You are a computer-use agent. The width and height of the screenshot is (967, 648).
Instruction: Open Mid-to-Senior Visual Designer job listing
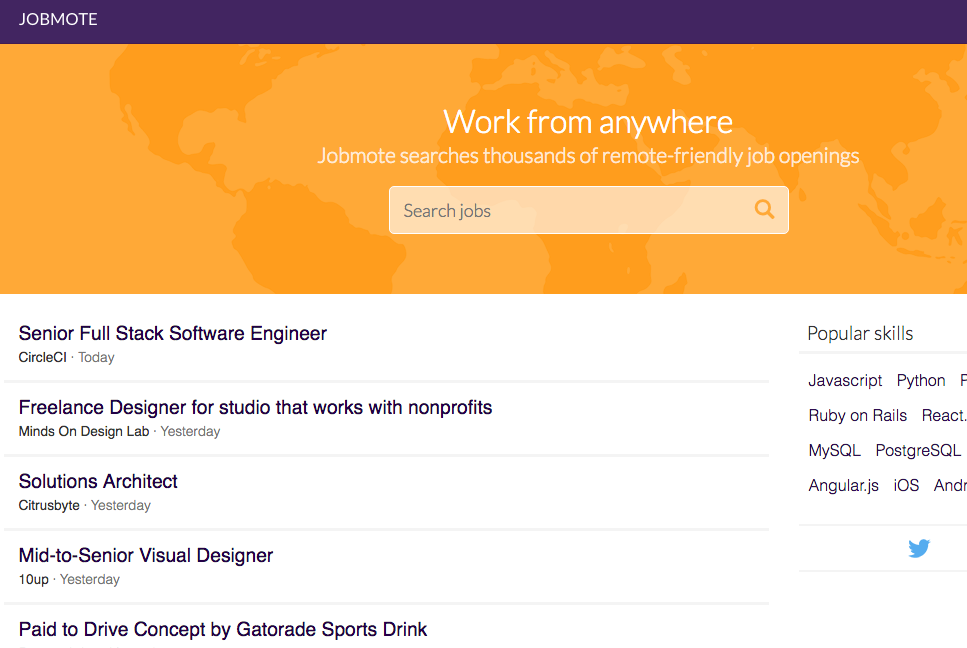pos(146,556)
